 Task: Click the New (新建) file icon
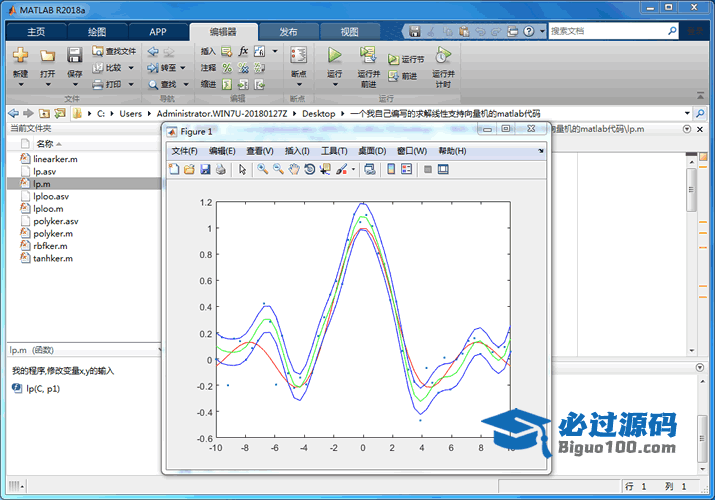click(x=20, y=55)
